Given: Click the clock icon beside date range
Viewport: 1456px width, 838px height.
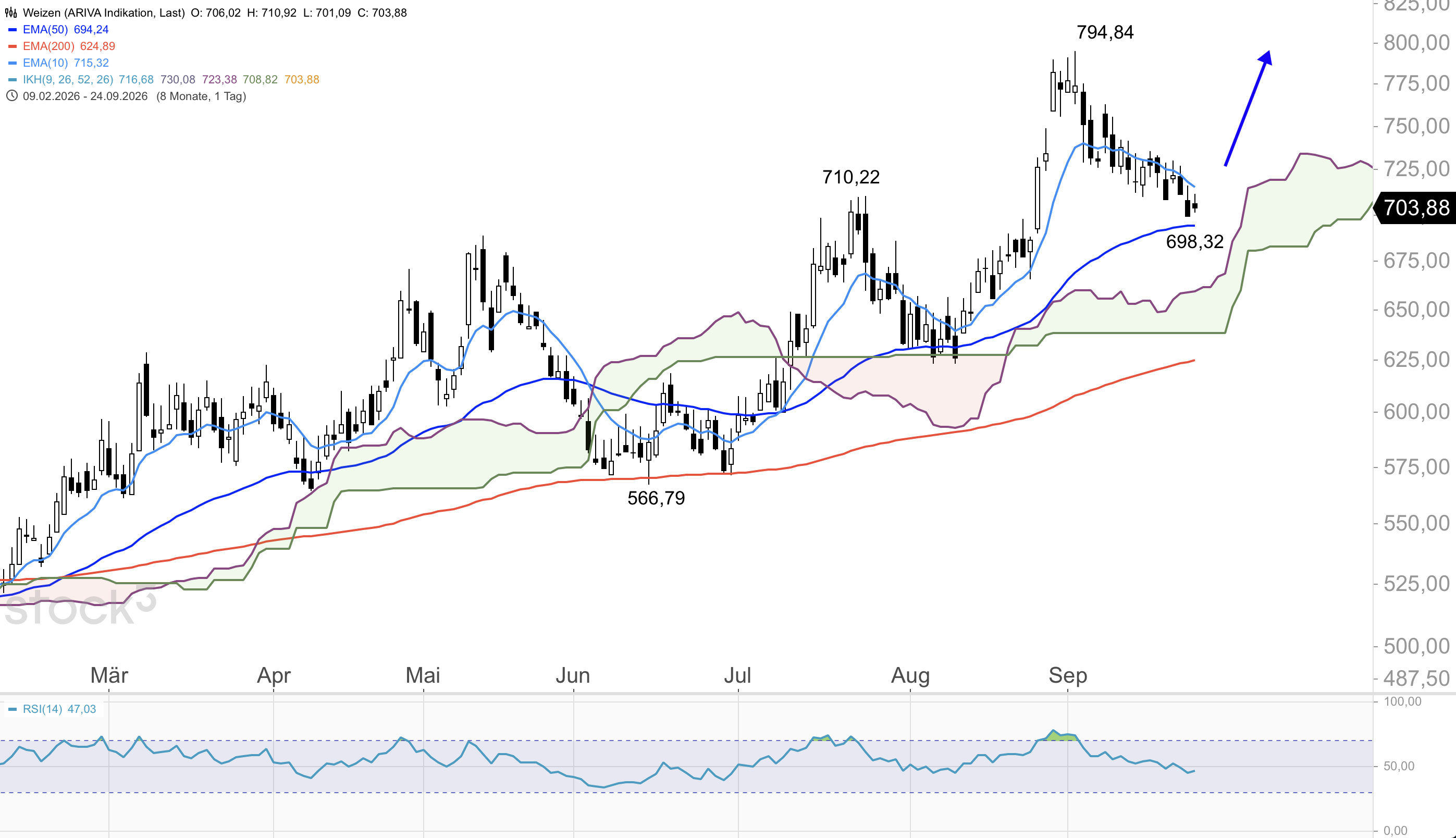Looking at the screenshot, I should click(x=11, y=96).
